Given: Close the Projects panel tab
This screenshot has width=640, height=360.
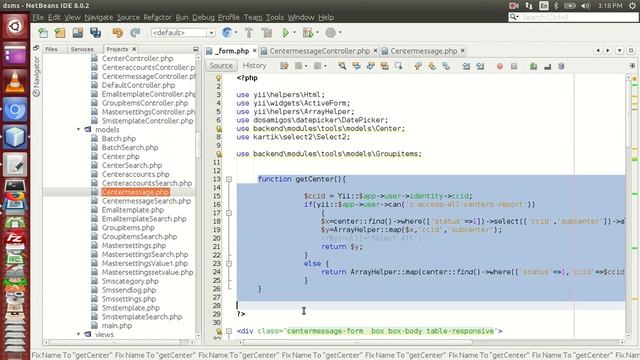Looking at the screenshot, I should 134,49.
